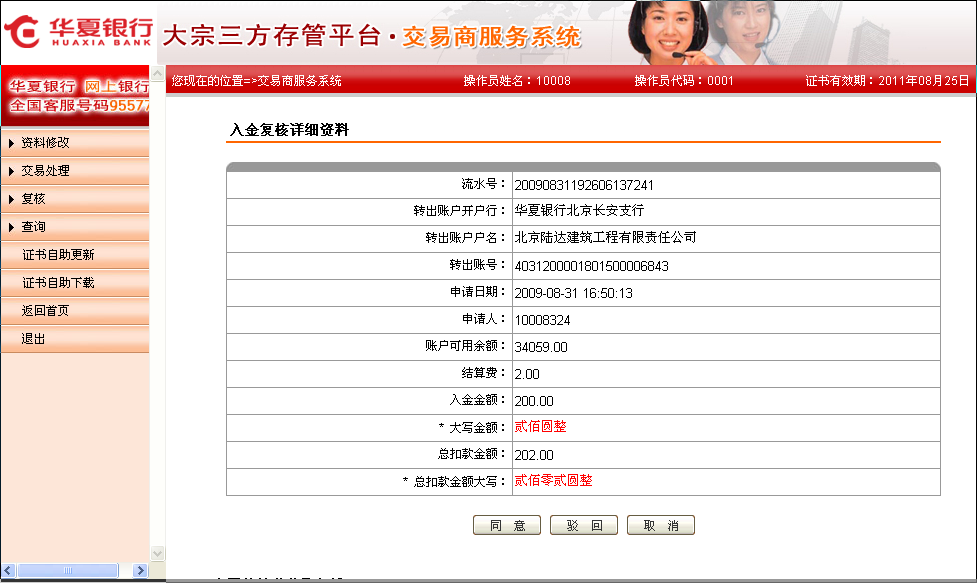The height and width of the screenshot is (583, 977).
Task: Click the sidebar scroll down arrow
Action: (x=158, y=553)
